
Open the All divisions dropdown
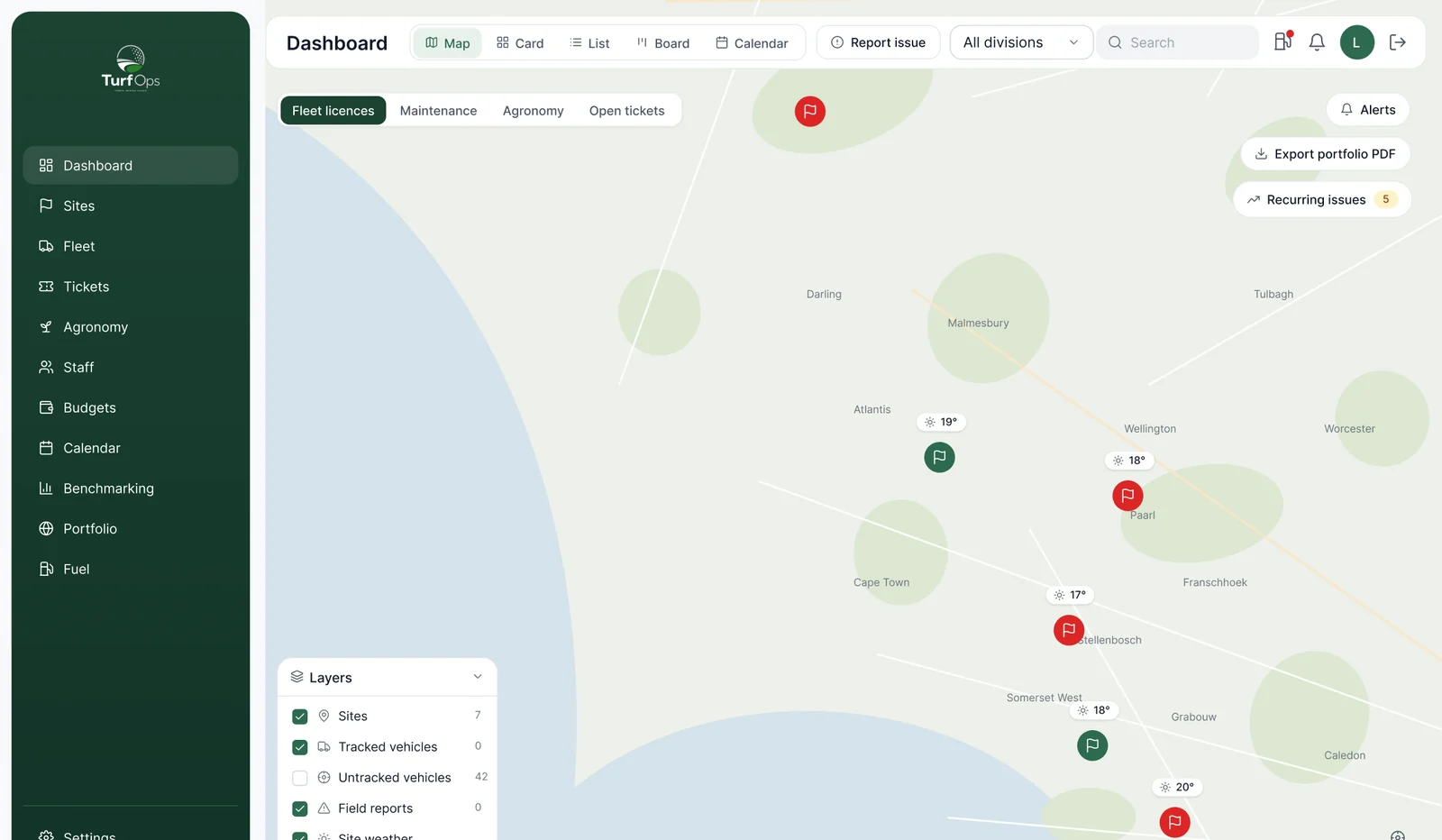point(1021,42)
